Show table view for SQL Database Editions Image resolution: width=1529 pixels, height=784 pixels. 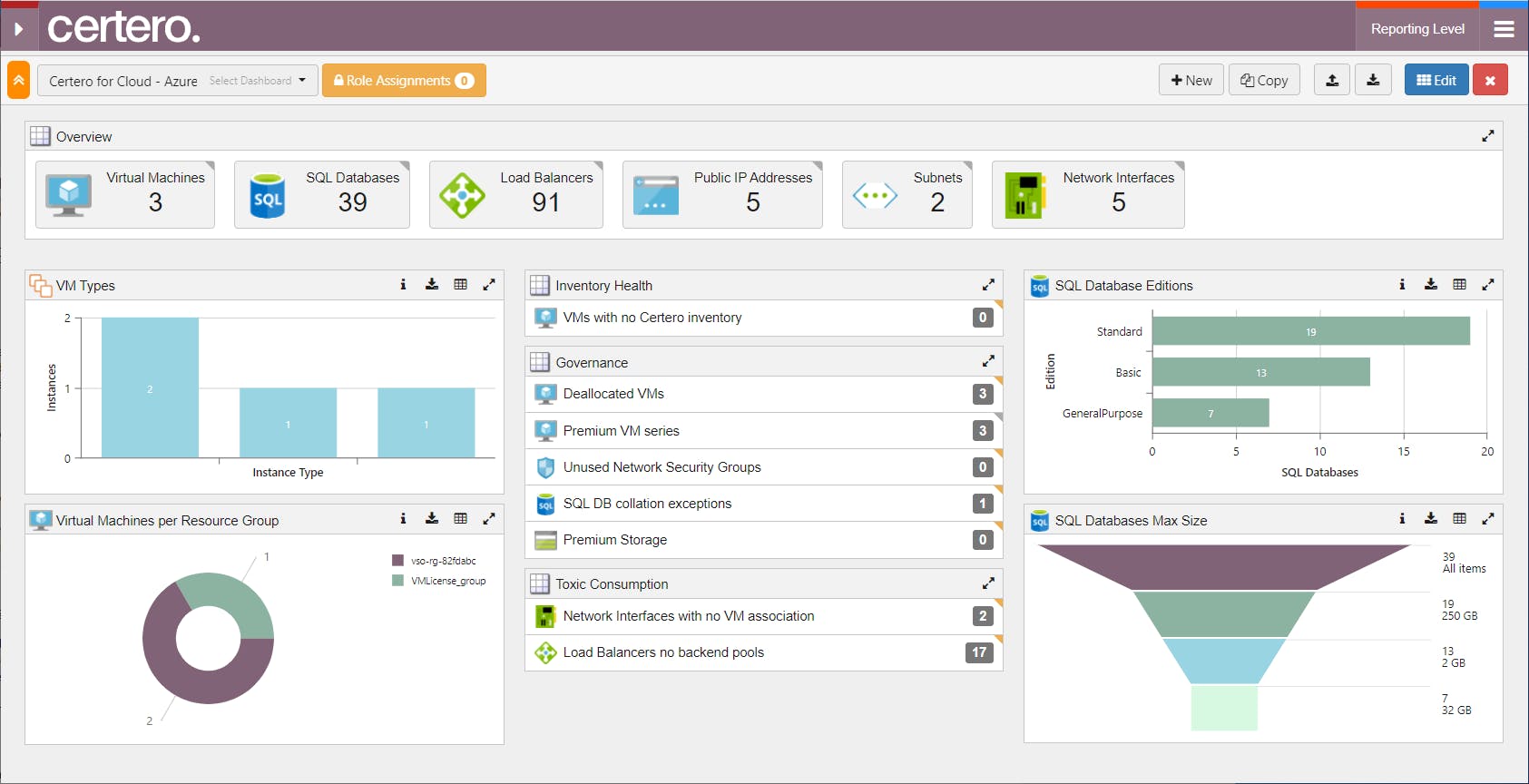pyautogui.click(x=1459, y=285)
